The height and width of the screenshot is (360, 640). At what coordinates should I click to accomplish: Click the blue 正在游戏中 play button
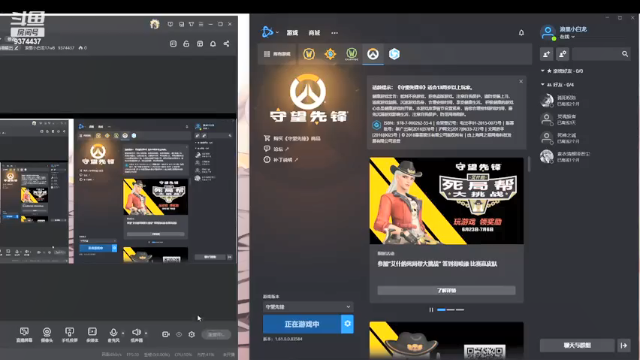(x=302, y=324)
